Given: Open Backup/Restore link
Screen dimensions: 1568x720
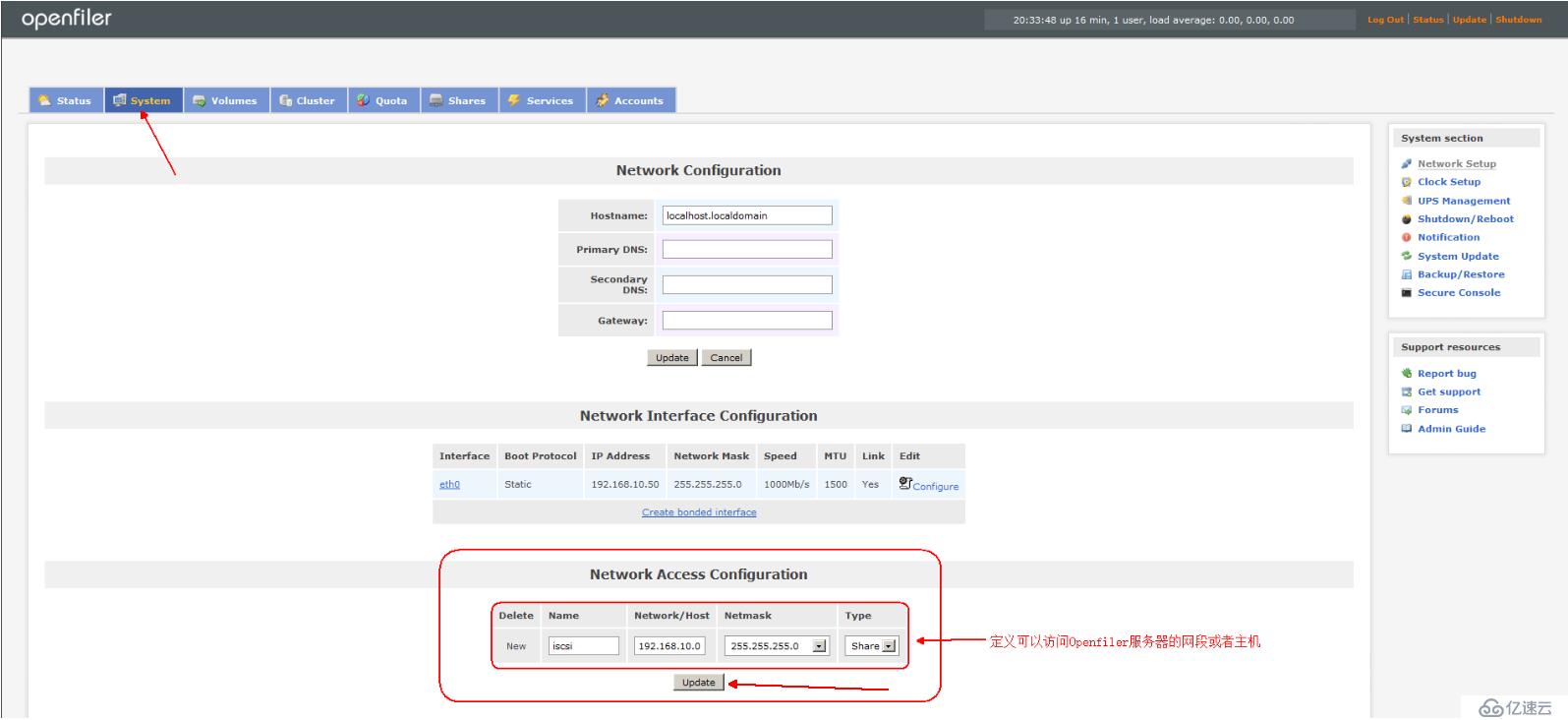Looking at the screenshot, I should tap(1461, 274).
